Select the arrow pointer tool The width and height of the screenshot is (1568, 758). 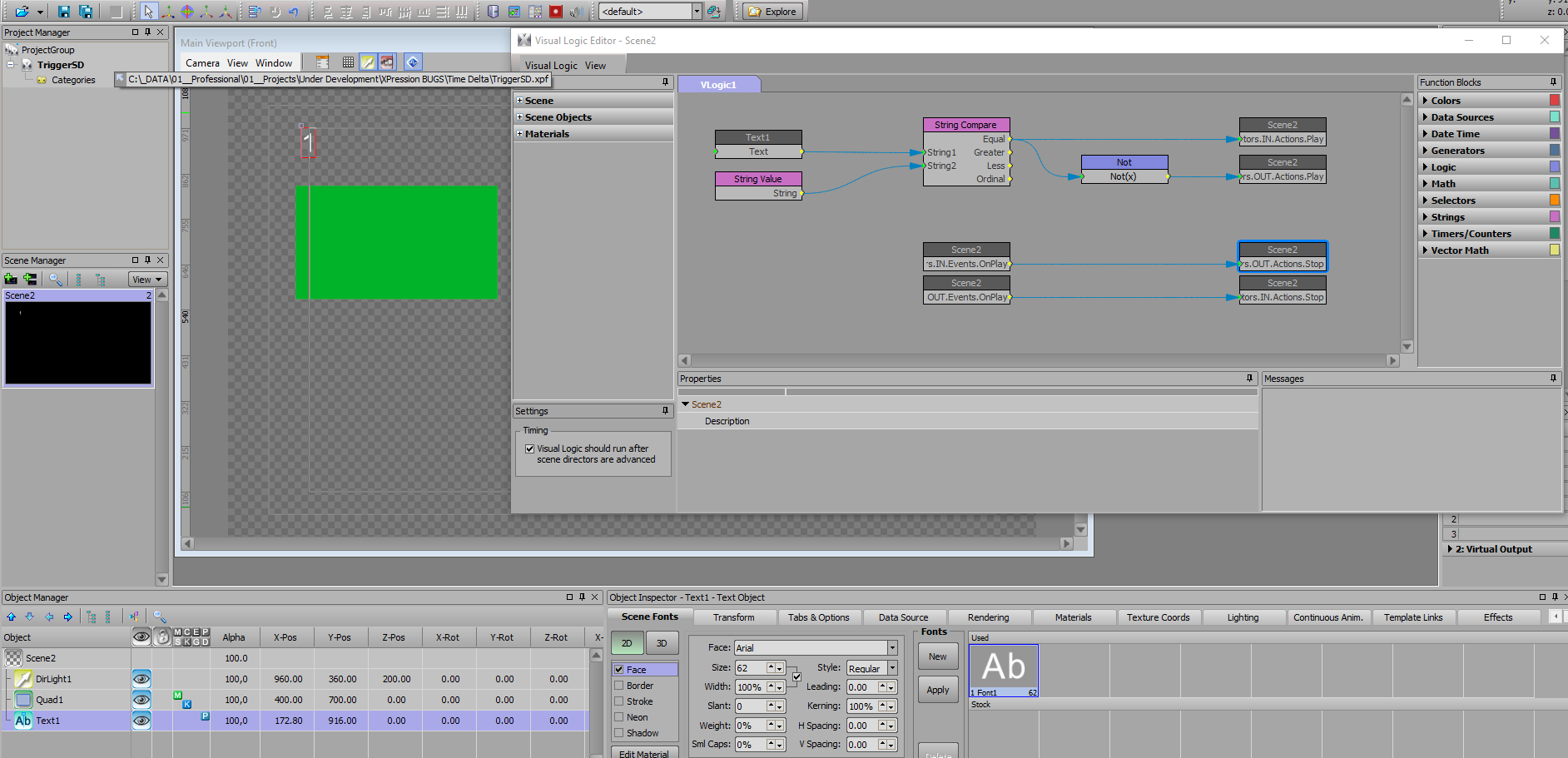tap(148, 12)
